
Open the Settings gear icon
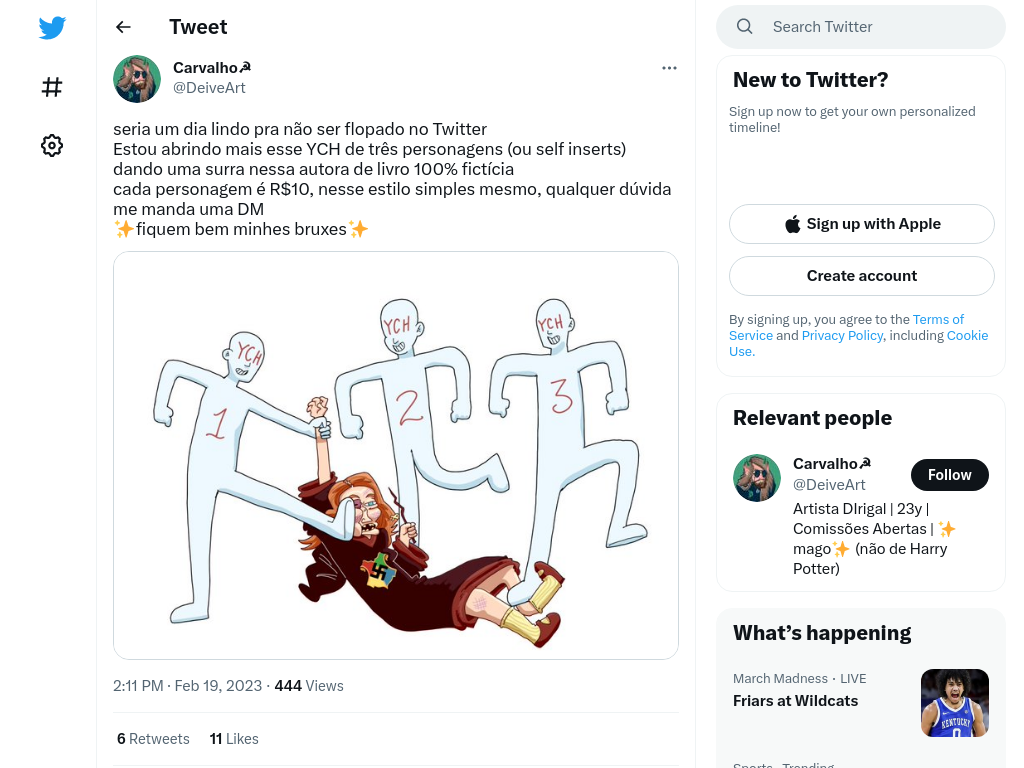(x=52, y=145)
